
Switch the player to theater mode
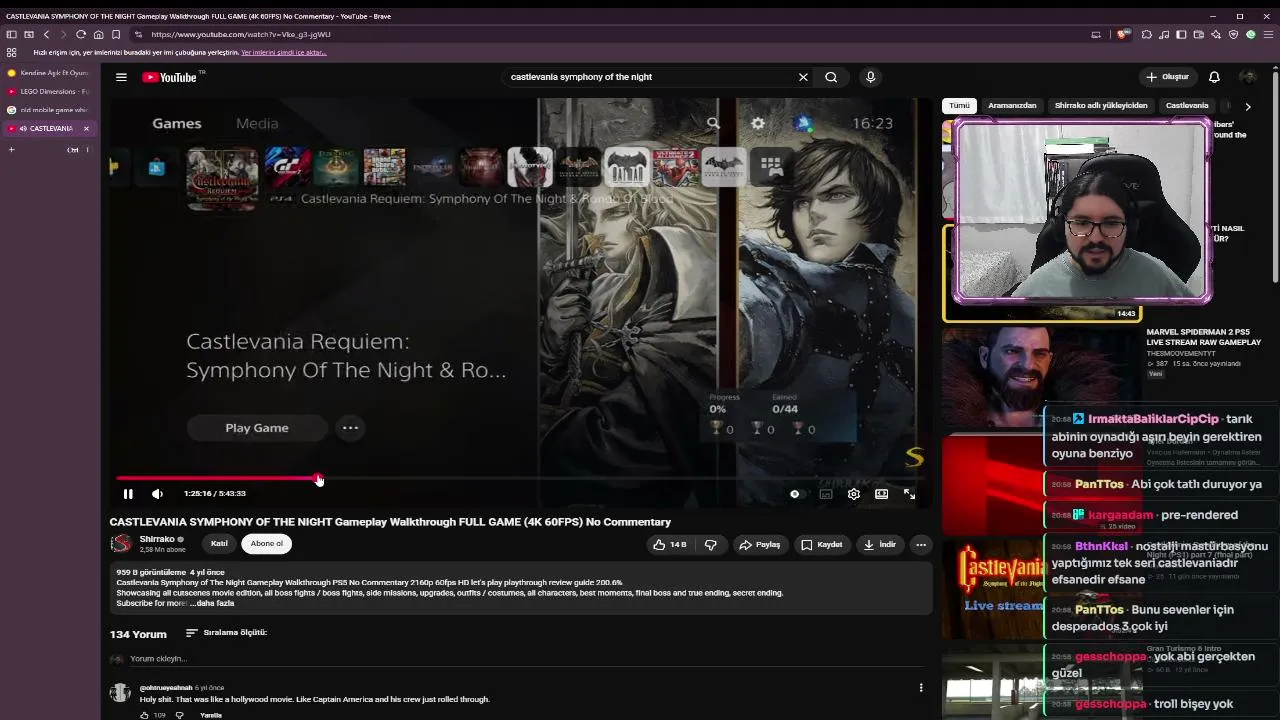click(881, 494)
